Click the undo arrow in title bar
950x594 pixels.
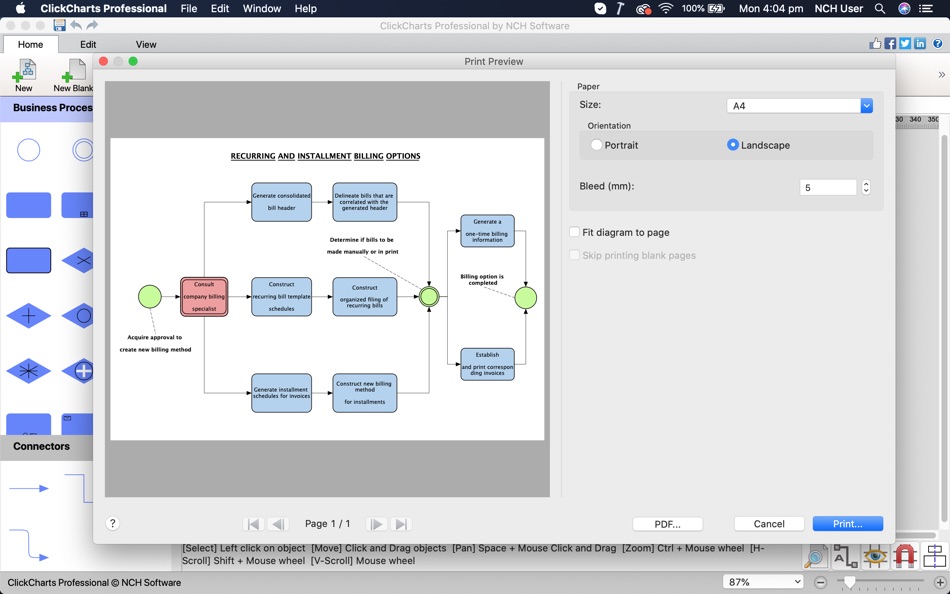(x=76, y=25)
